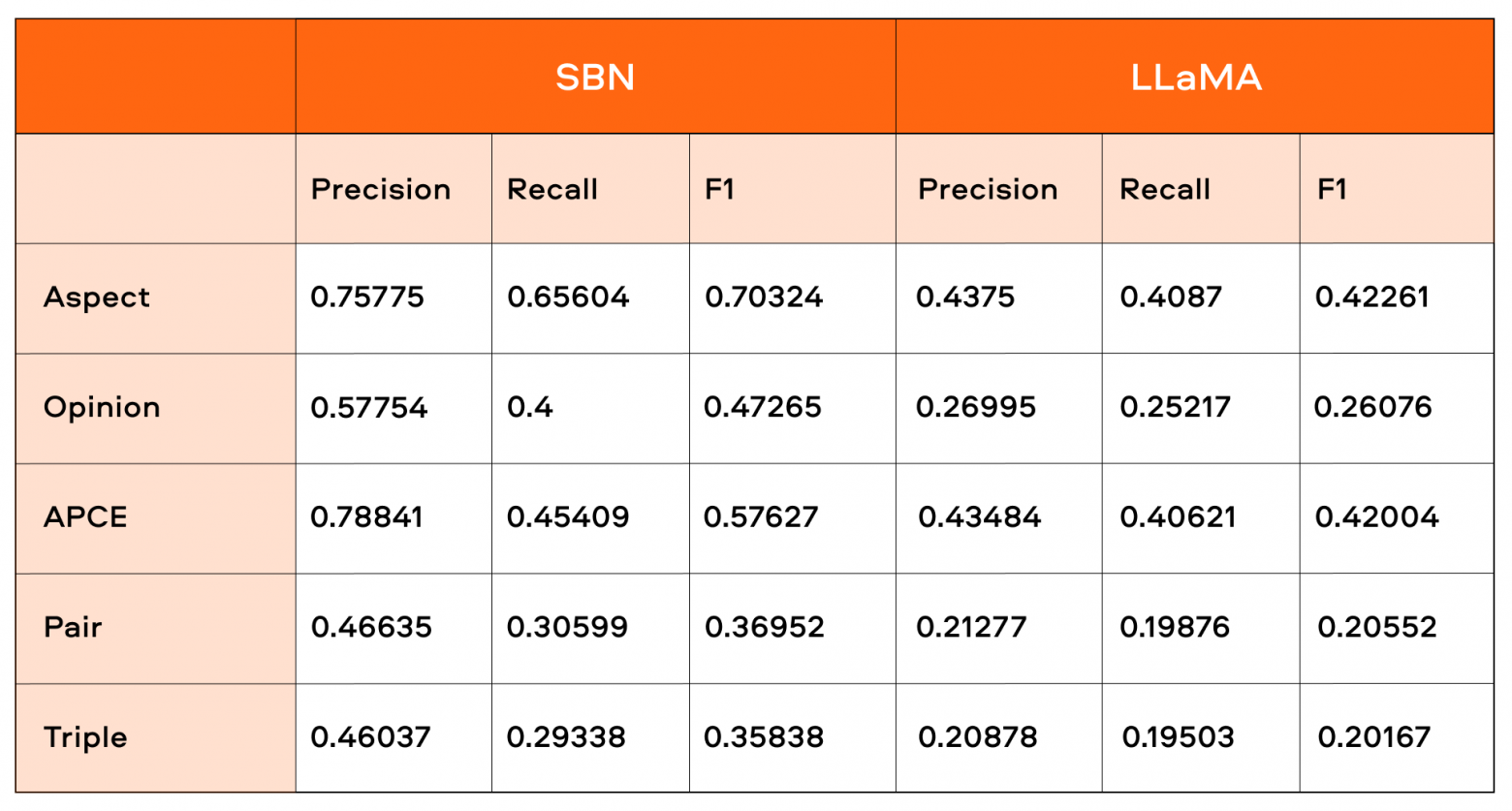
Task: Click the Opinion recall cell 0.4
Action: pos(530,408)
